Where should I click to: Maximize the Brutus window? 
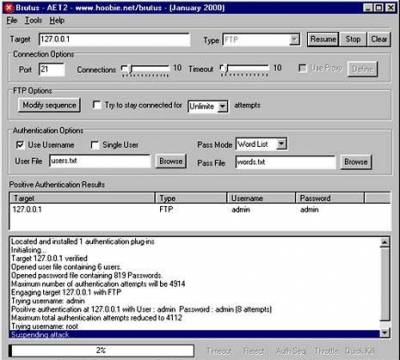[x=378, y=8]
